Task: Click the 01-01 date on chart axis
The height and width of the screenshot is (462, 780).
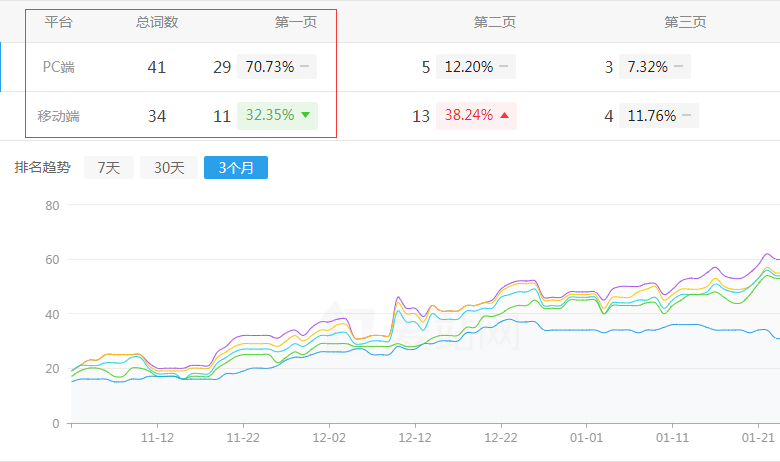Action: click(x=587, y=438)
